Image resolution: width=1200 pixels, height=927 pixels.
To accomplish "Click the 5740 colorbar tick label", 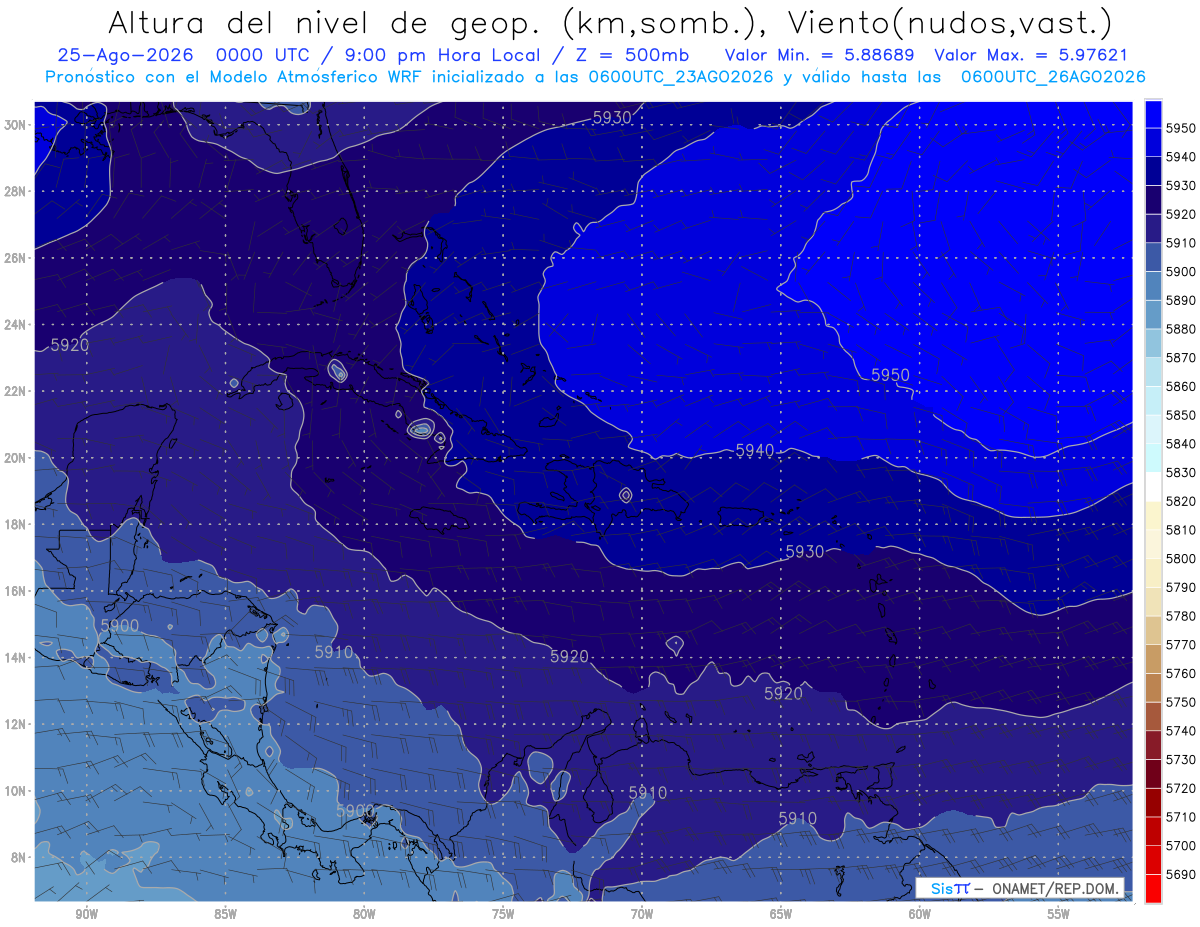I will (x=1182, y=730).
